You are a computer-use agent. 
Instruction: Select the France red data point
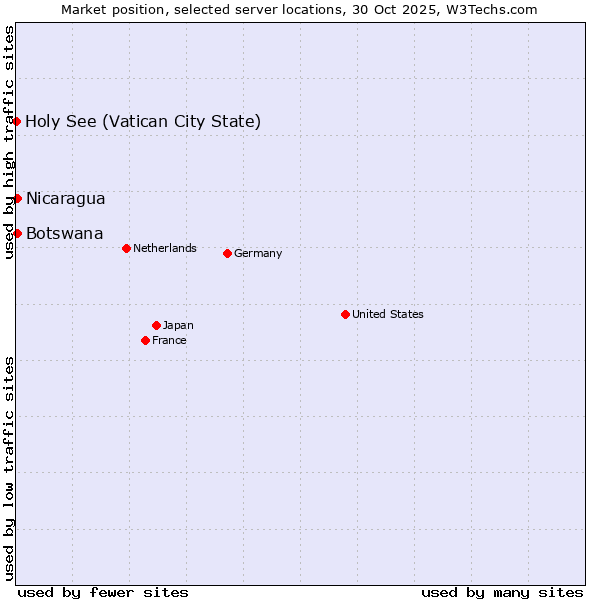coord(145,340)
